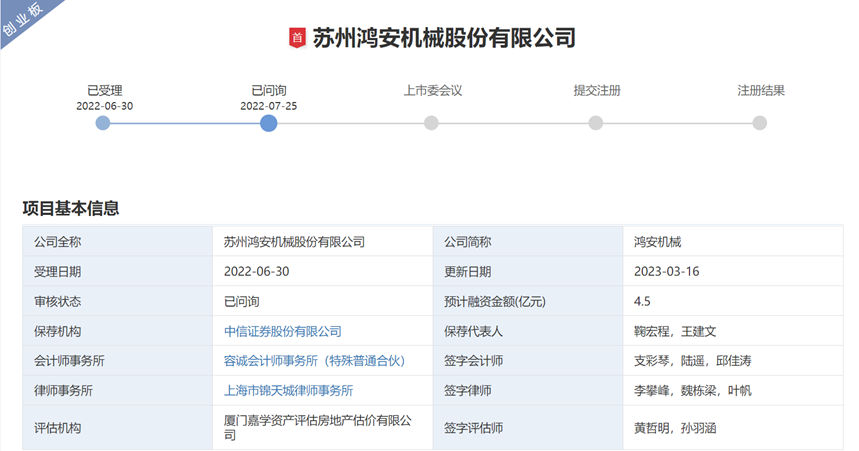859x451 pixels.
Task: Click the 项目基本信息 section heading
Action: [71, 208]
